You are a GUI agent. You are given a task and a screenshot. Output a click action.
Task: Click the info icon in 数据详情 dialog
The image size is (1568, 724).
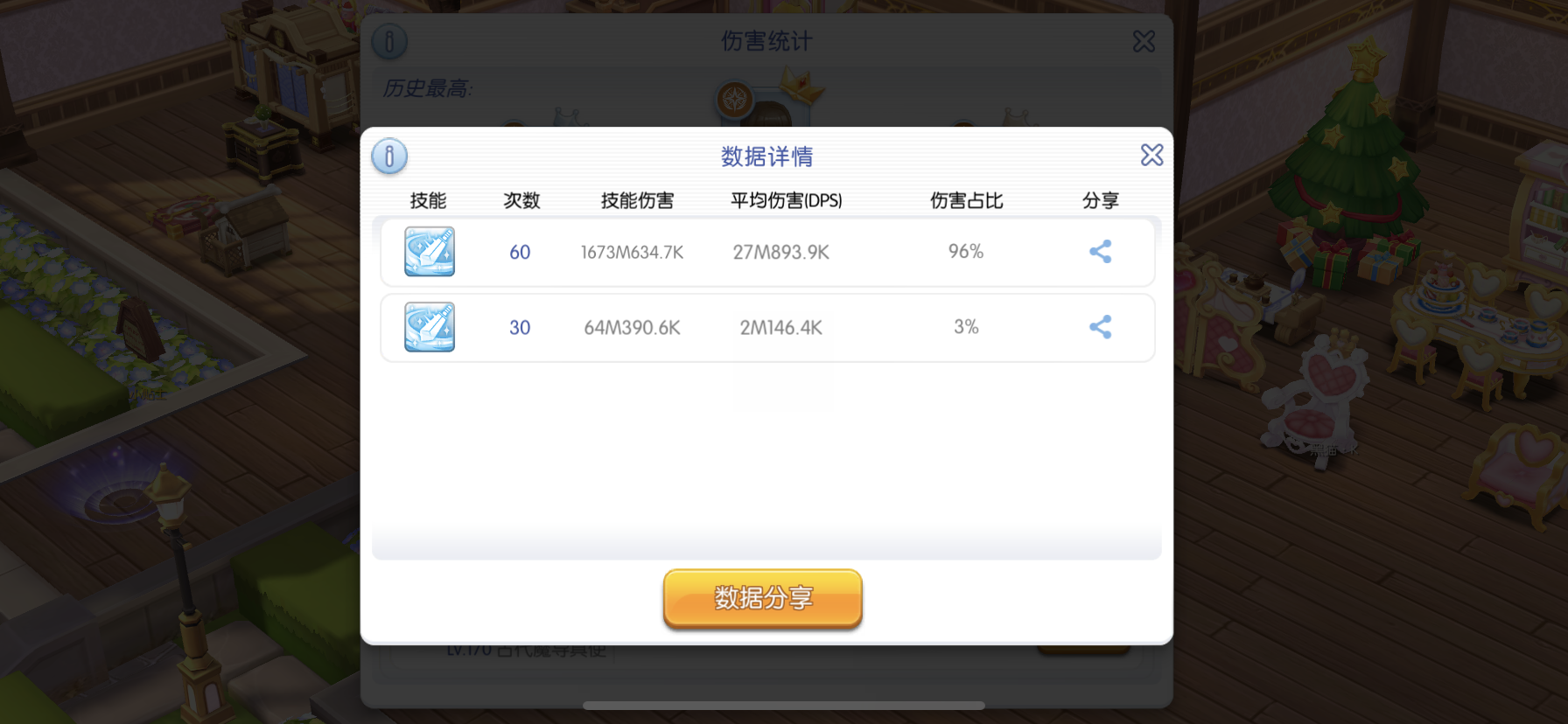(x=389, y=157)
